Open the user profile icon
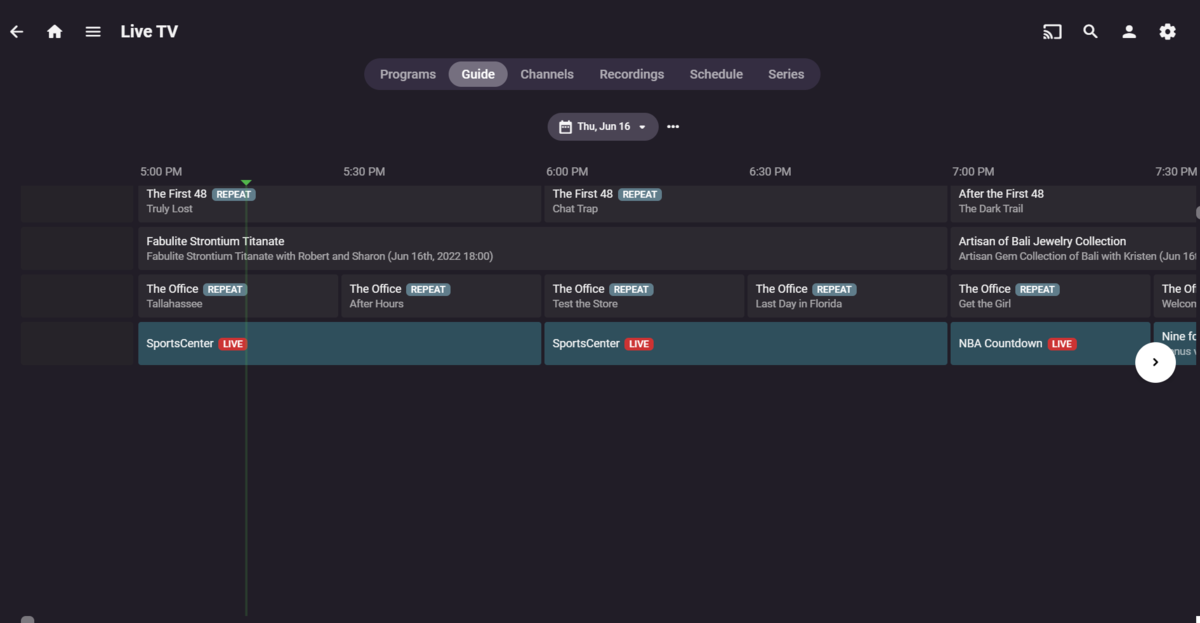This screenshot has width=1200, height=623. pyautogui.click(x=1129, y=32)
